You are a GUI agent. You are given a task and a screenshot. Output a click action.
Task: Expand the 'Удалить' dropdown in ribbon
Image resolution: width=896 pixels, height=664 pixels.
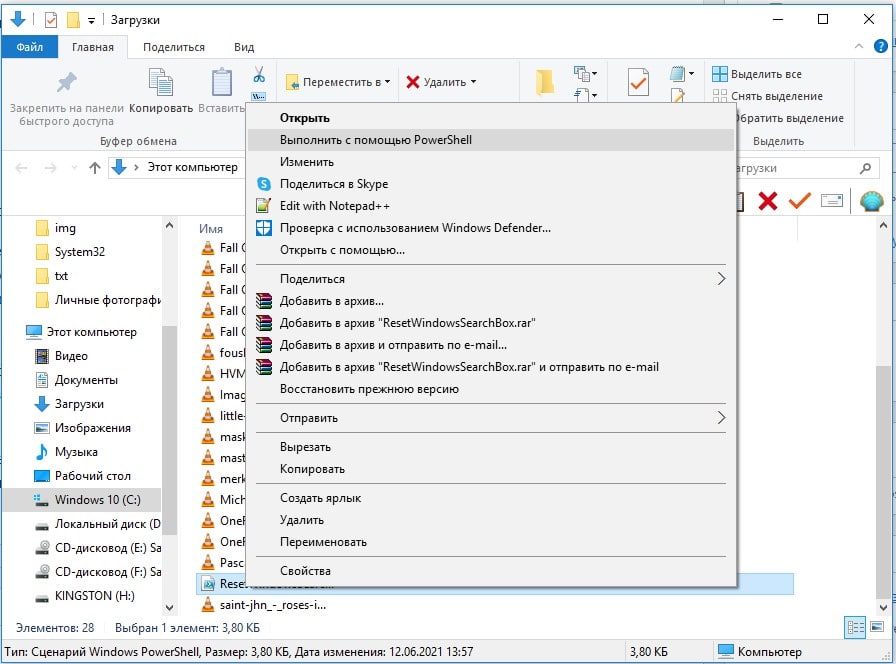(x=442, y=82)
